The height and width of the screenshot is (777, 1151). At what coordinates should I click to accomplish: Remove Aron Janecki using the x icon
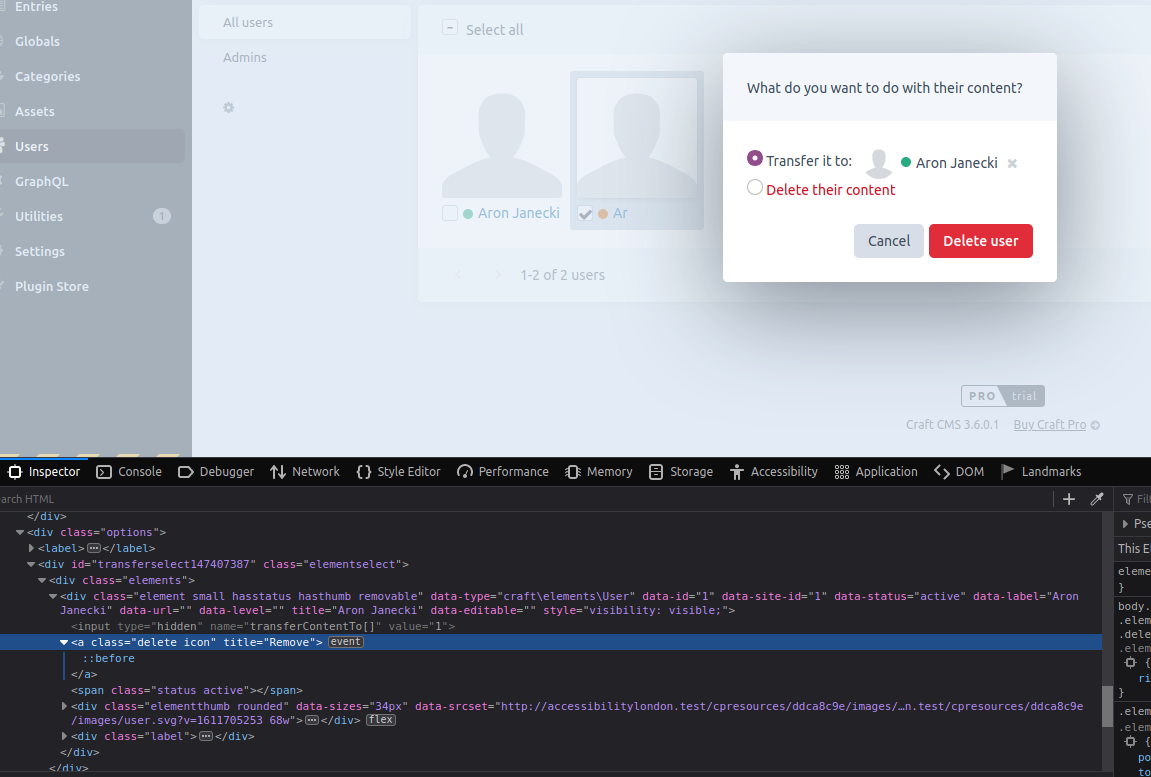(1011, 162)
